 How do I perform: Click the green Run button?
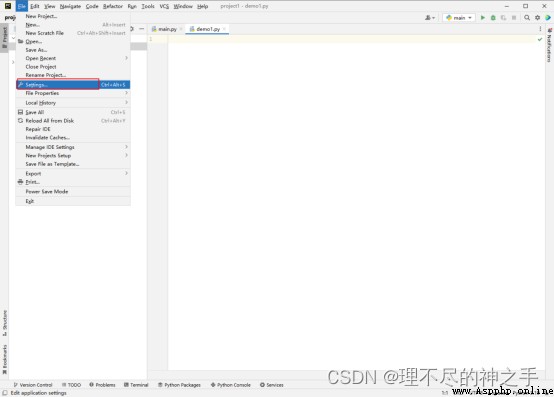tap(483, 18)
